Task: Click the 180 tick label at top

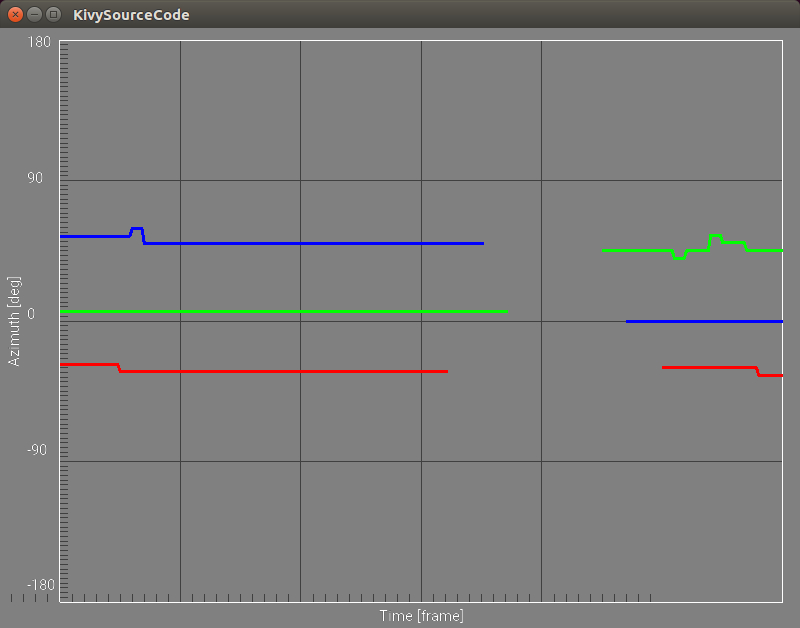Action: coord(38,42)
